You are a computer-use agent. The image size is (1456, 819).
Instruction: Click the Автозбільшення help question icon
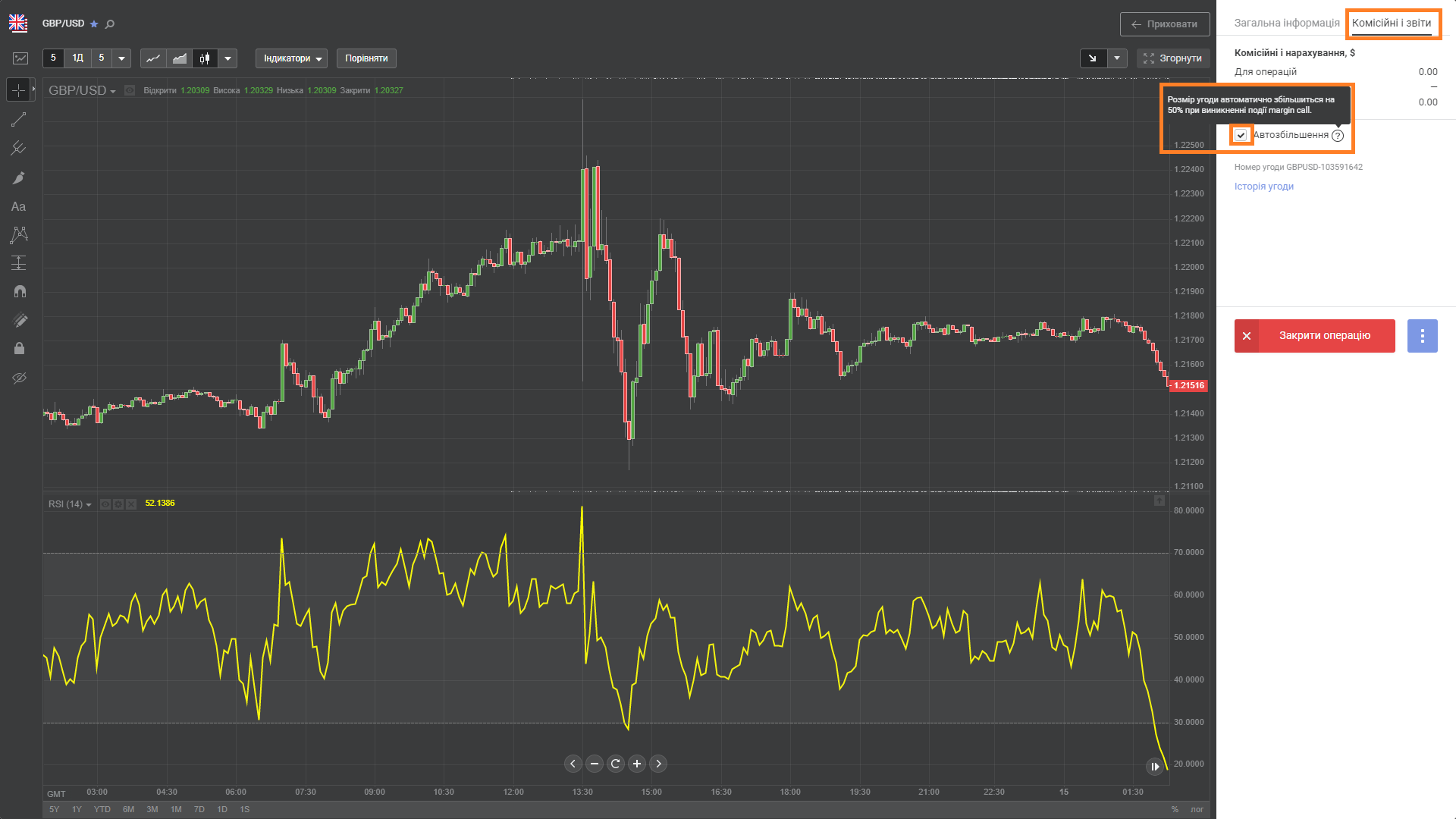[1338, 136]
